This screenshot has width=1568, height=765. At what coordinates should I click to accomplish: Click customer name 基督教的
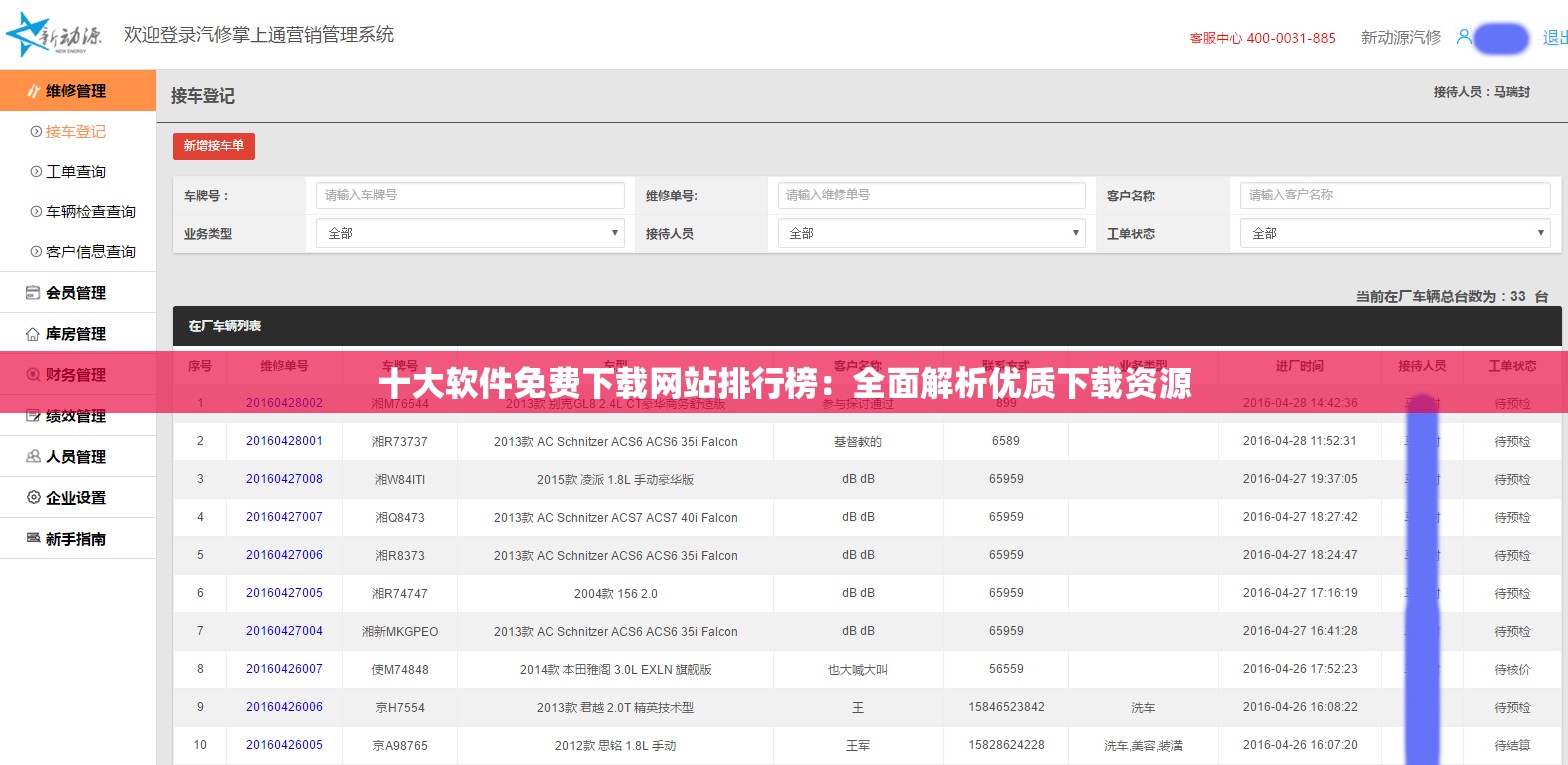[x=858, y=442]
